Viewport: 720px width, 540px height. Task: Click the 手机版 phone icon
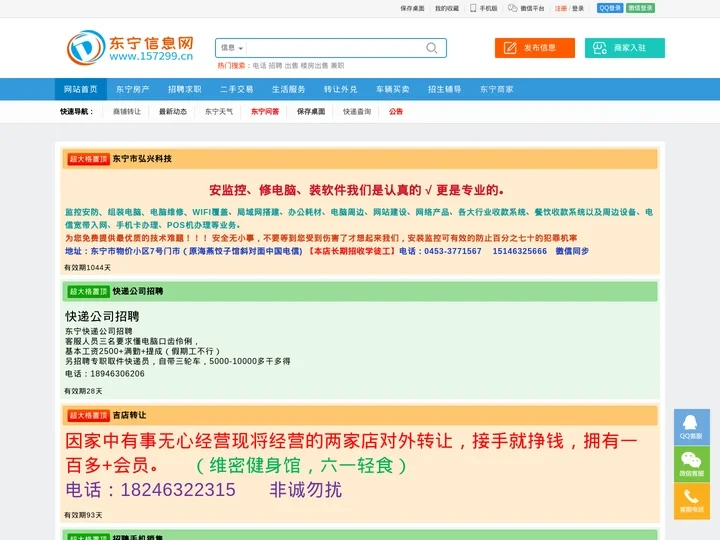tap(473, 8)
